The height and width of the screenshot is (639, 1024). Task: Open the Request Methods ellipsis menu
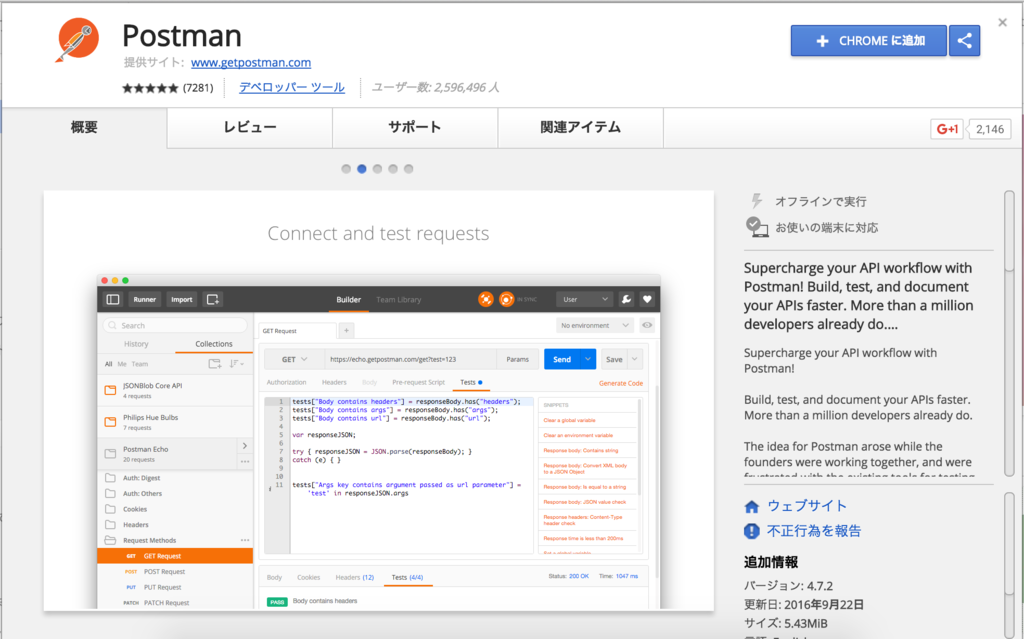point(245,540)
